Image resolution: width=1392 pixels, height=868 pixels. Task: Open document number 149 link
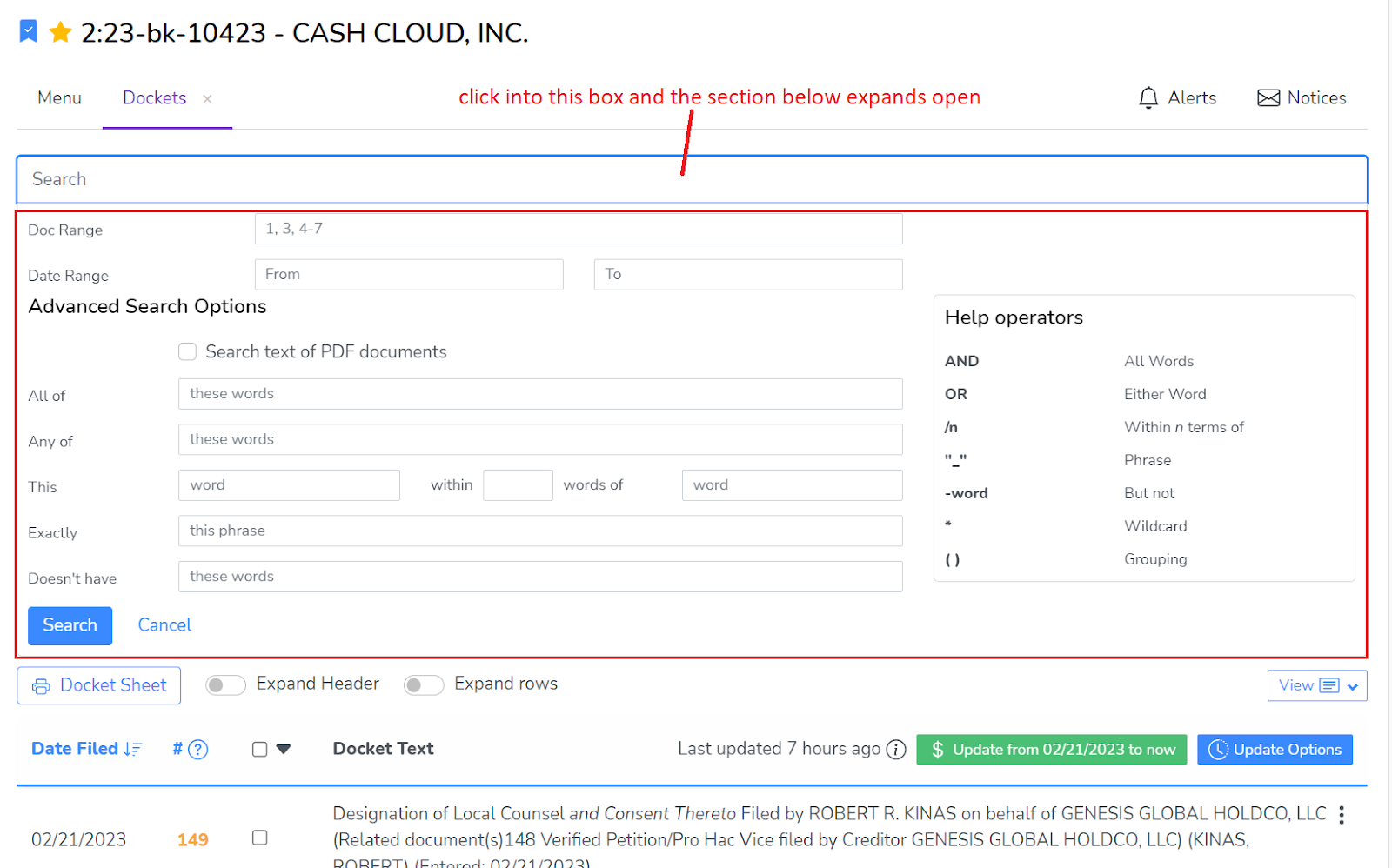click(x=192, y=839)
